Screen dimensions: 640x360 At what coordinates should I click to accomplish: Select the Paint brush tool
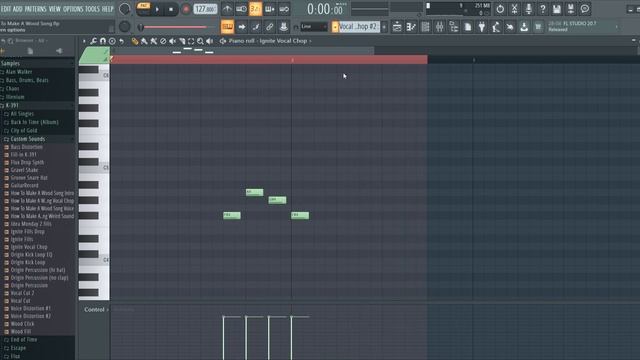coord(144,41)
